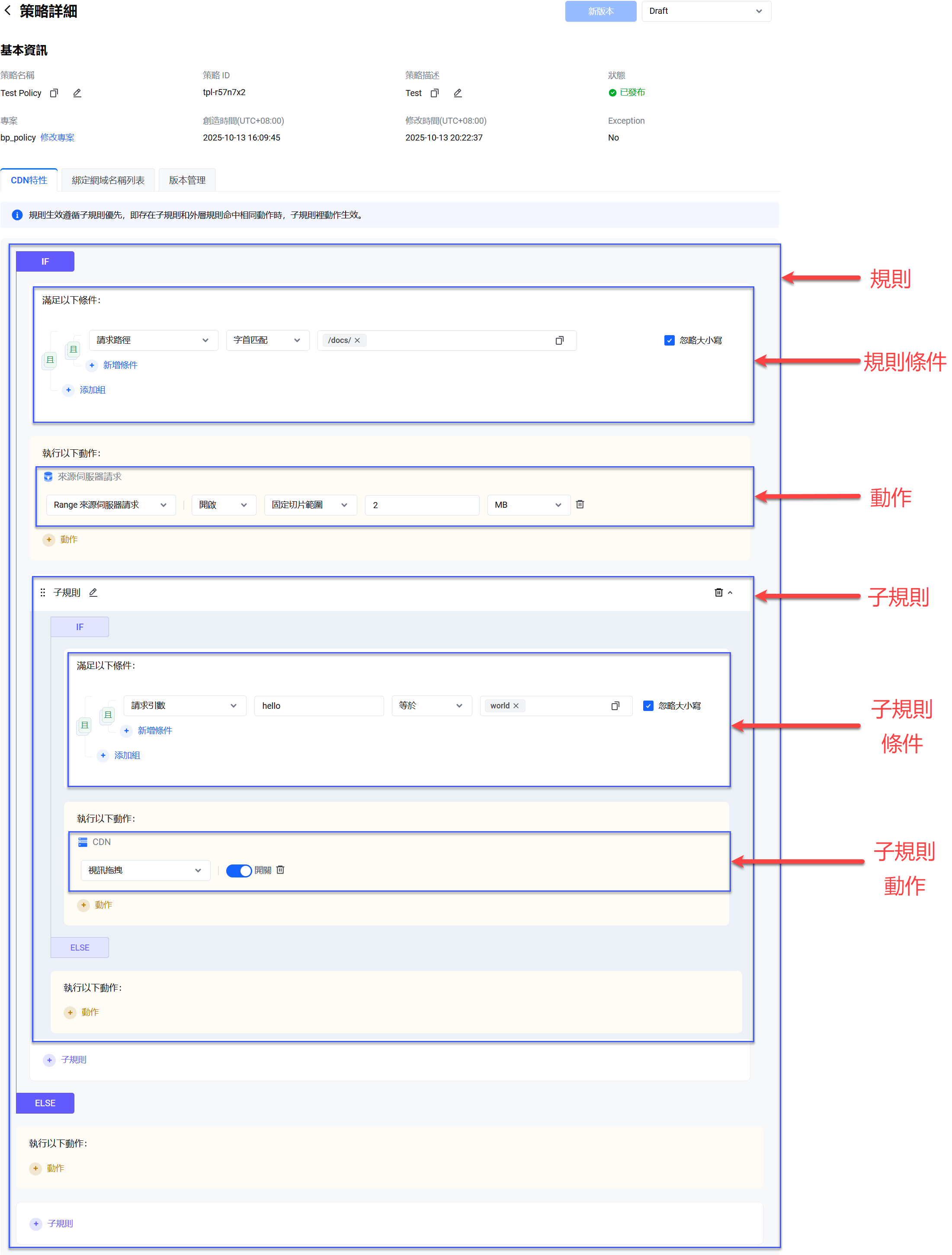This screenshot has width=952, height=1255.
Task: Uncheck 忽略大小寫 in the sub-rule condition
Action: pos(648,706)
